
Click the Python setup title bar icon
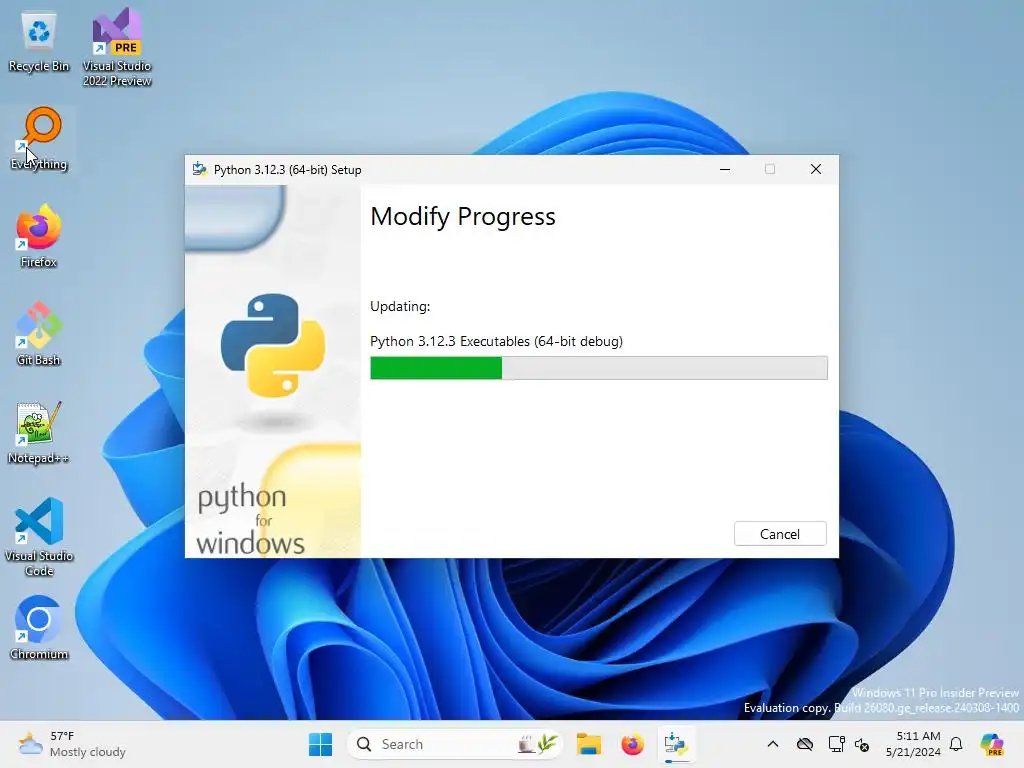[199, 169]
